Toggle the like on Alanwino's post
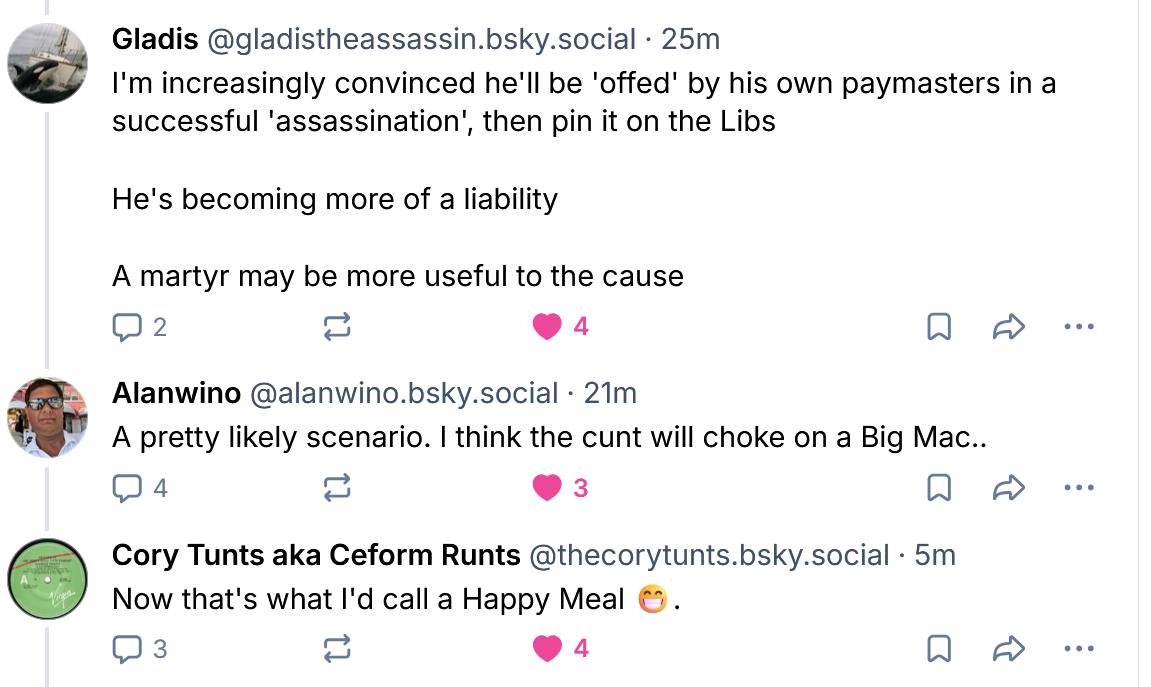The image size is (1151, 687). coord(547,487)
